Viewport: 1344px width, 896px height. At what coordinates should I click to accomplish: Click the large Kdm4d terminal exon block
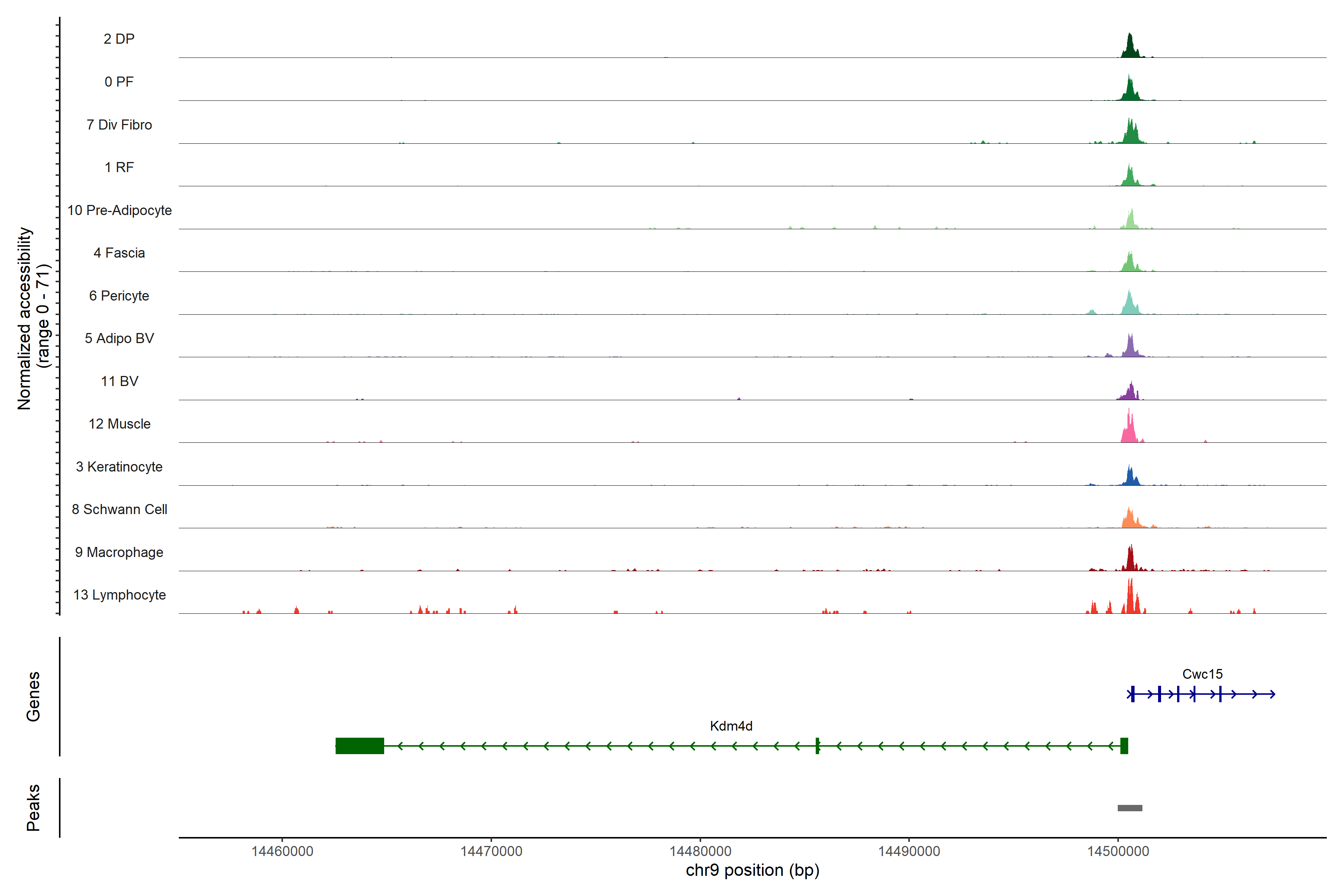point(360,746)
